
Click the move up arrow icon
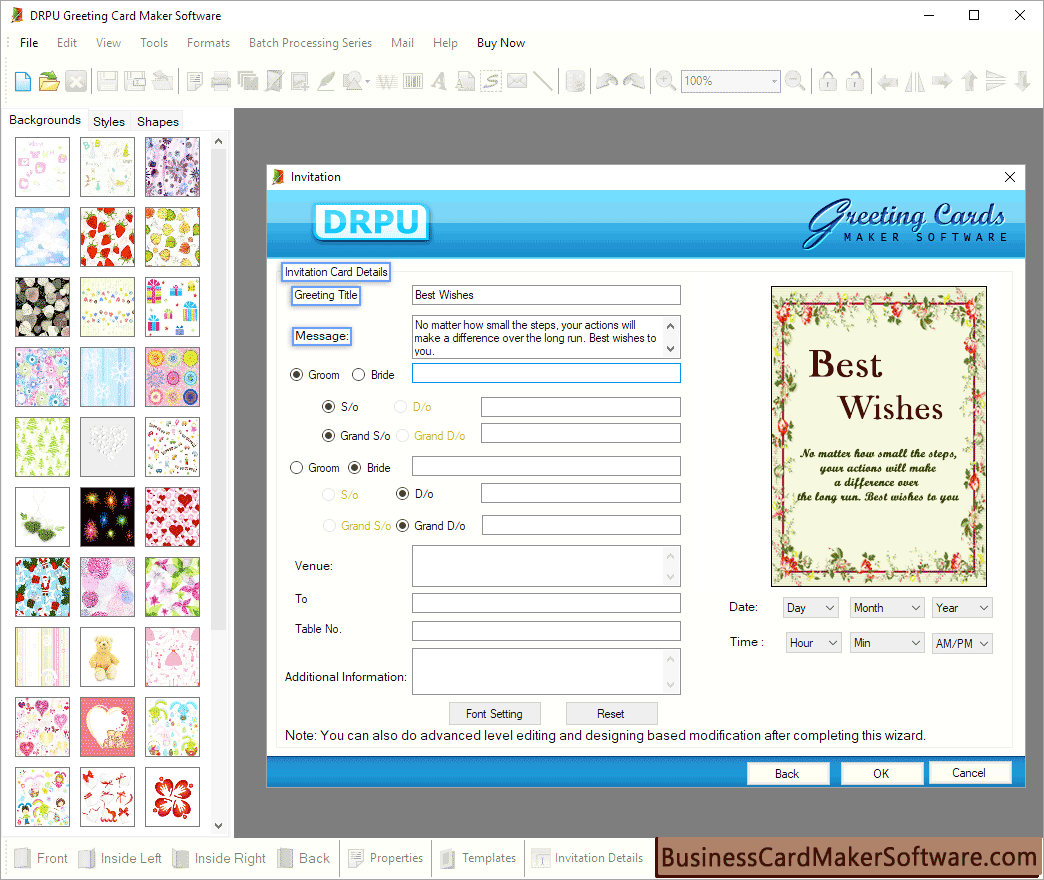[x=969, y=81]
